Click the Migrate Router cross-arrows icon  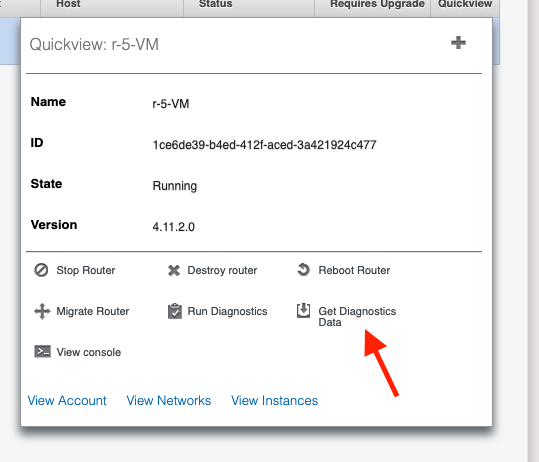42,311
